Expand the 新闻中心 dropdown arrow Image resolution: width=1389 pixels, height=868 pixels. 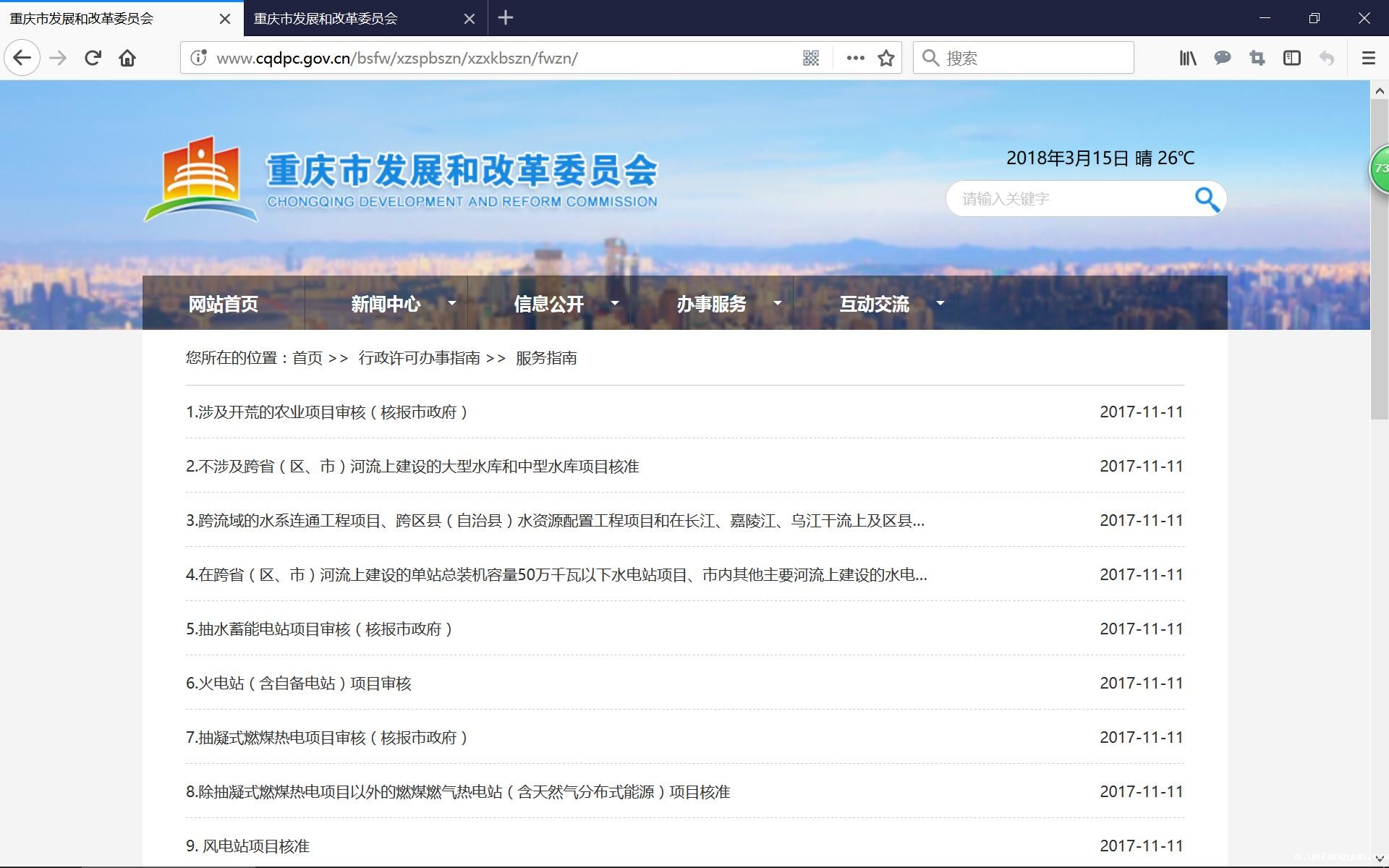(452, 303)
